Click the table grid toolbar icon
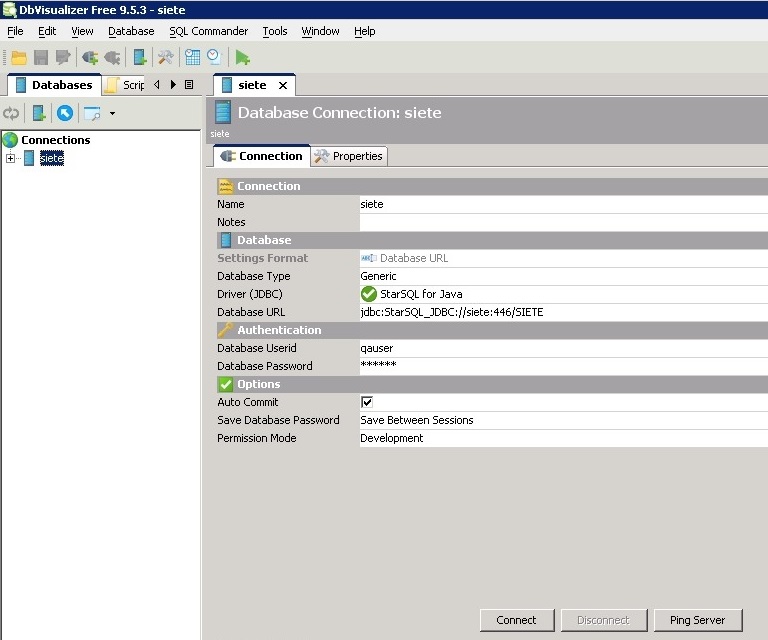The width and height of the screenshot is (768, 640). (193, 58)
